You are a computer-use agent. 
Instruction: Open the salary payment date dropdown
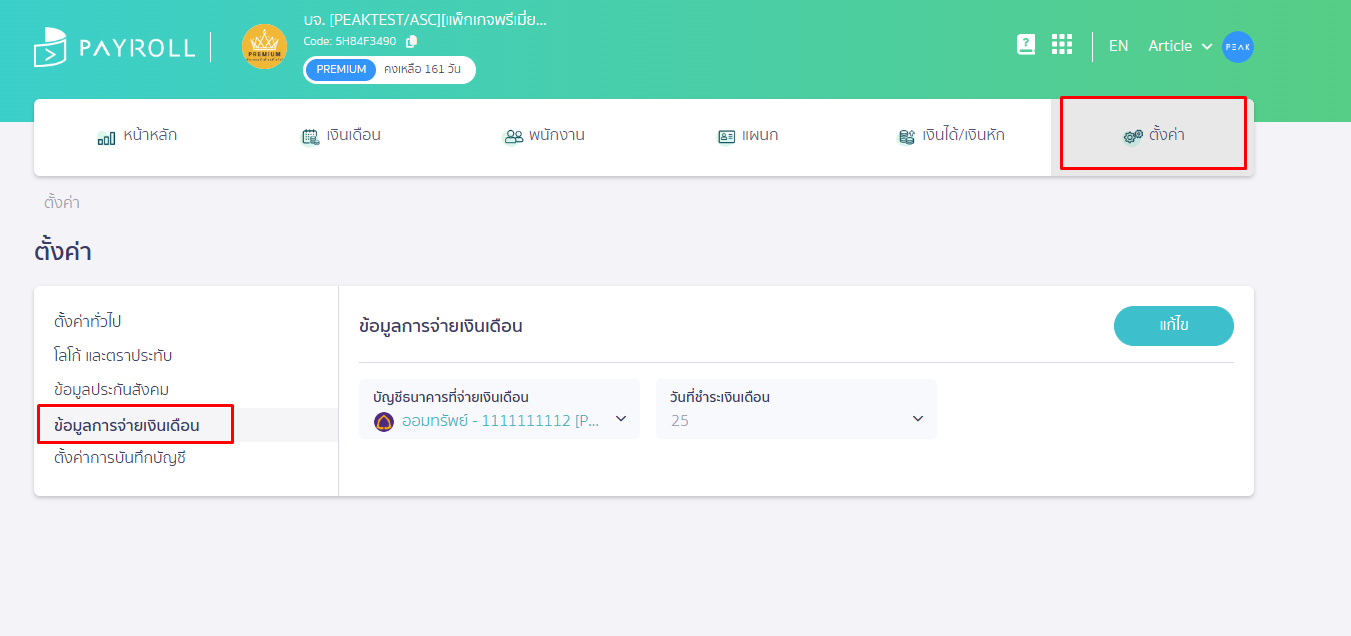(917, 418)
